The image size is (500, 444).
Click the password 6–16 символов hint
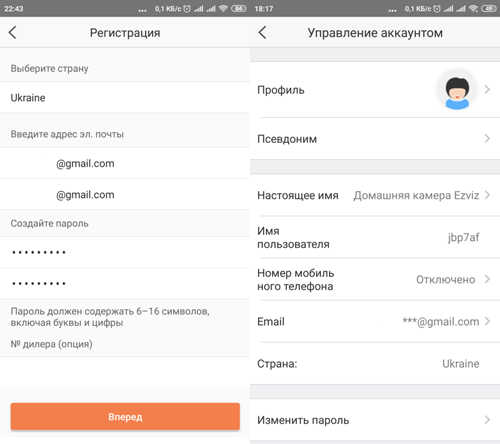tap(110, 317)
